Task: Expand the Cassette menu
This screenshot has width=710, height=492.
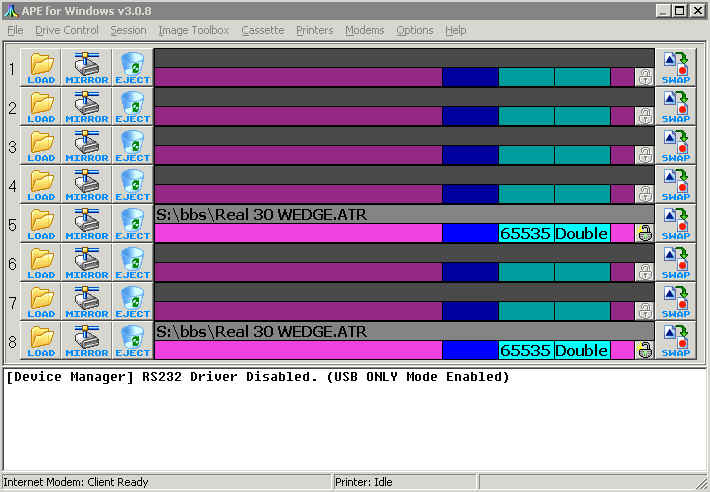Action: click(x=263, y=30)
